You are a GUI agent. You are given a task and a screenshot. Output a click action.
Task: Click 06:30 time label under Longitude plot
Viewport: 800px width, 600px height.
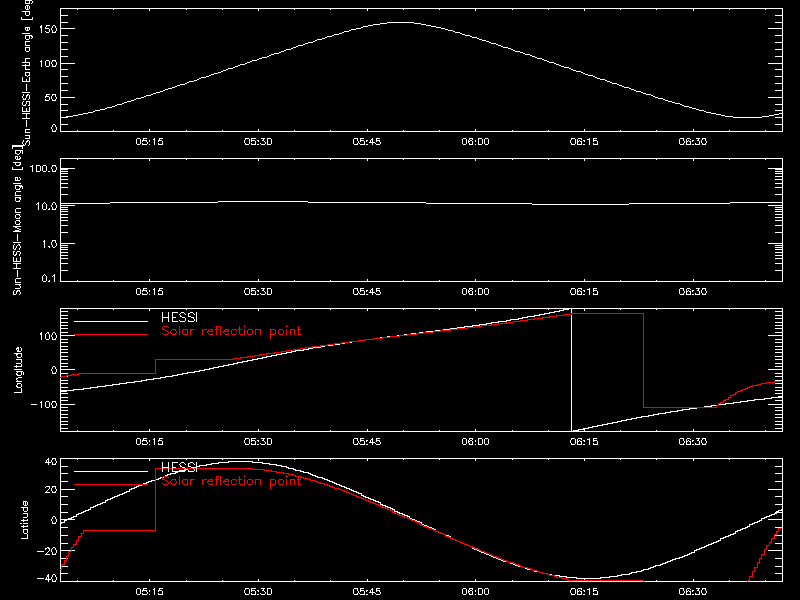693,442
